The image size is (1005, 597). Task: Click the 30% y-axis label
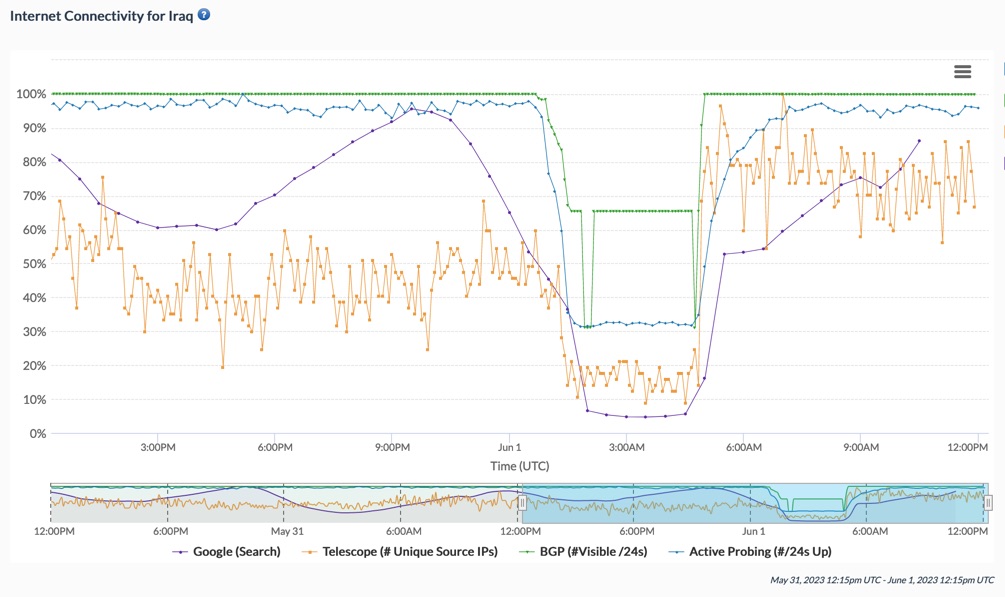pos(33,332)
